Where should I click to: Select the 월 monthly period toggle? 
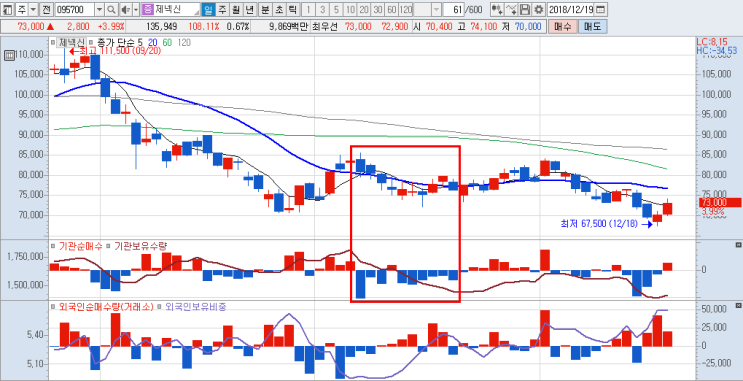[236, 9]
